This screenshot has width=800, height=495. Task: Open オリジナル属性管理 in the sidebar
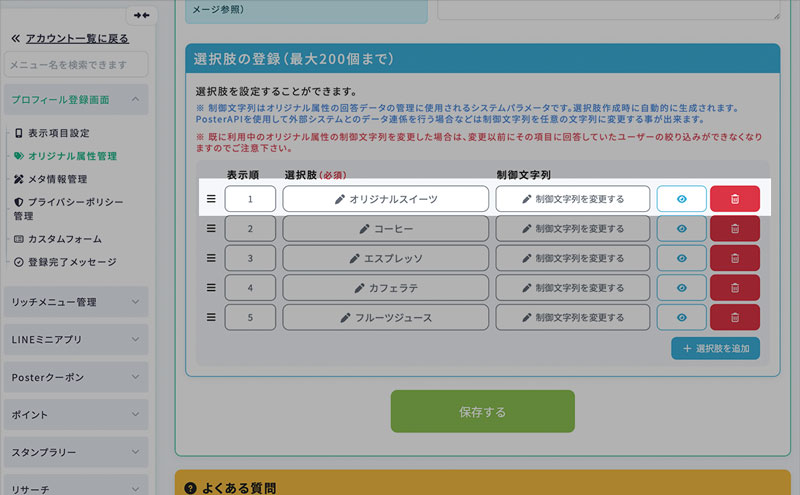[x=72, y=156]
